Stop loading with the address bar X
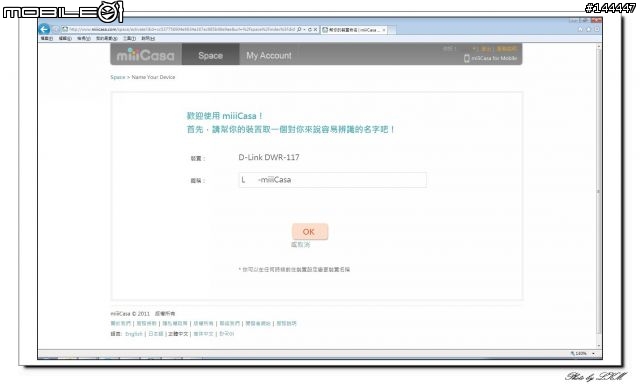Image resolution: width=640 pixels, height=388 pixels. (x=315, y=29)
